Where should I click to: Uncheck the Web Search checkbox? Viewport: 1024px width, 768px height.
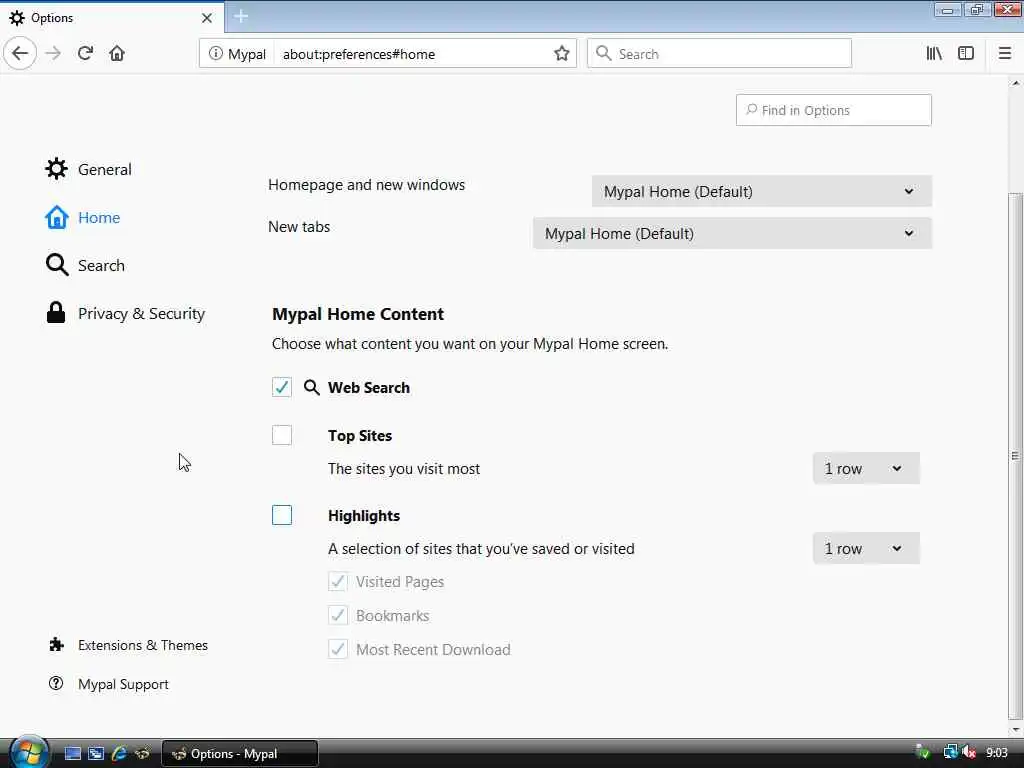(282, 387)
